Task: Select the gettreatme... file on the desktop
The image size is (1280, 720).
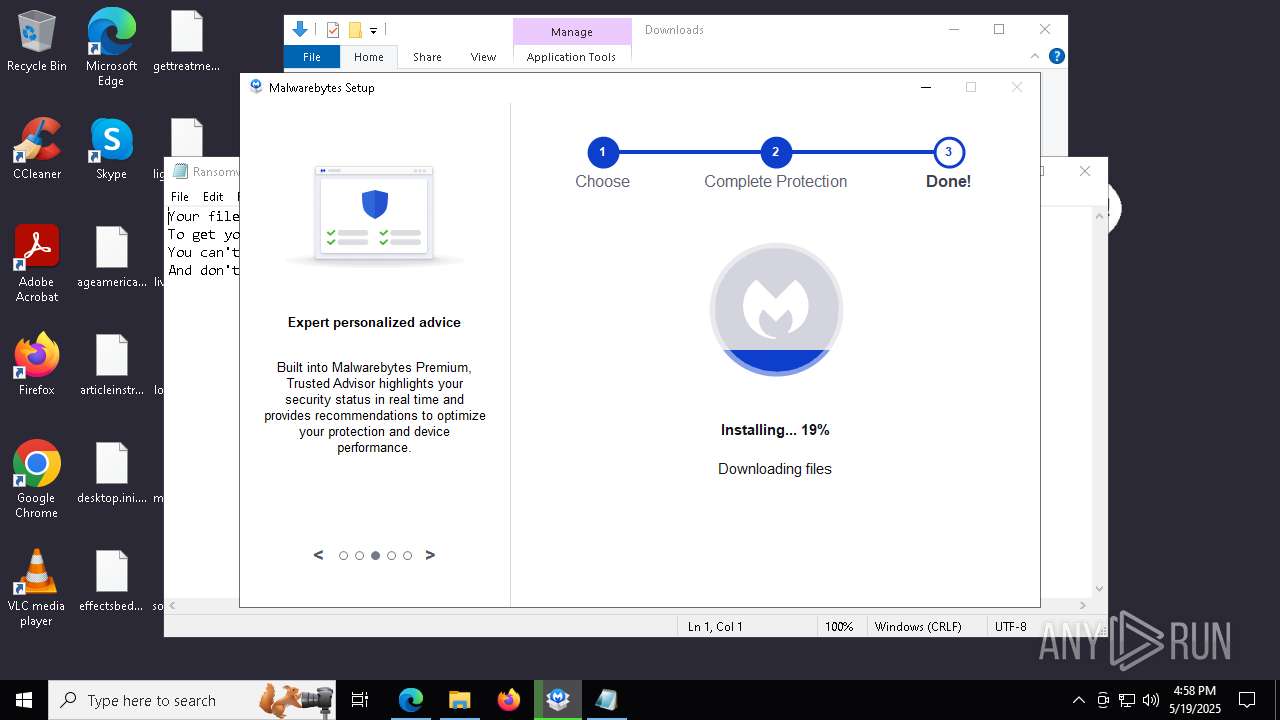Action: click(x=187, y=42)
